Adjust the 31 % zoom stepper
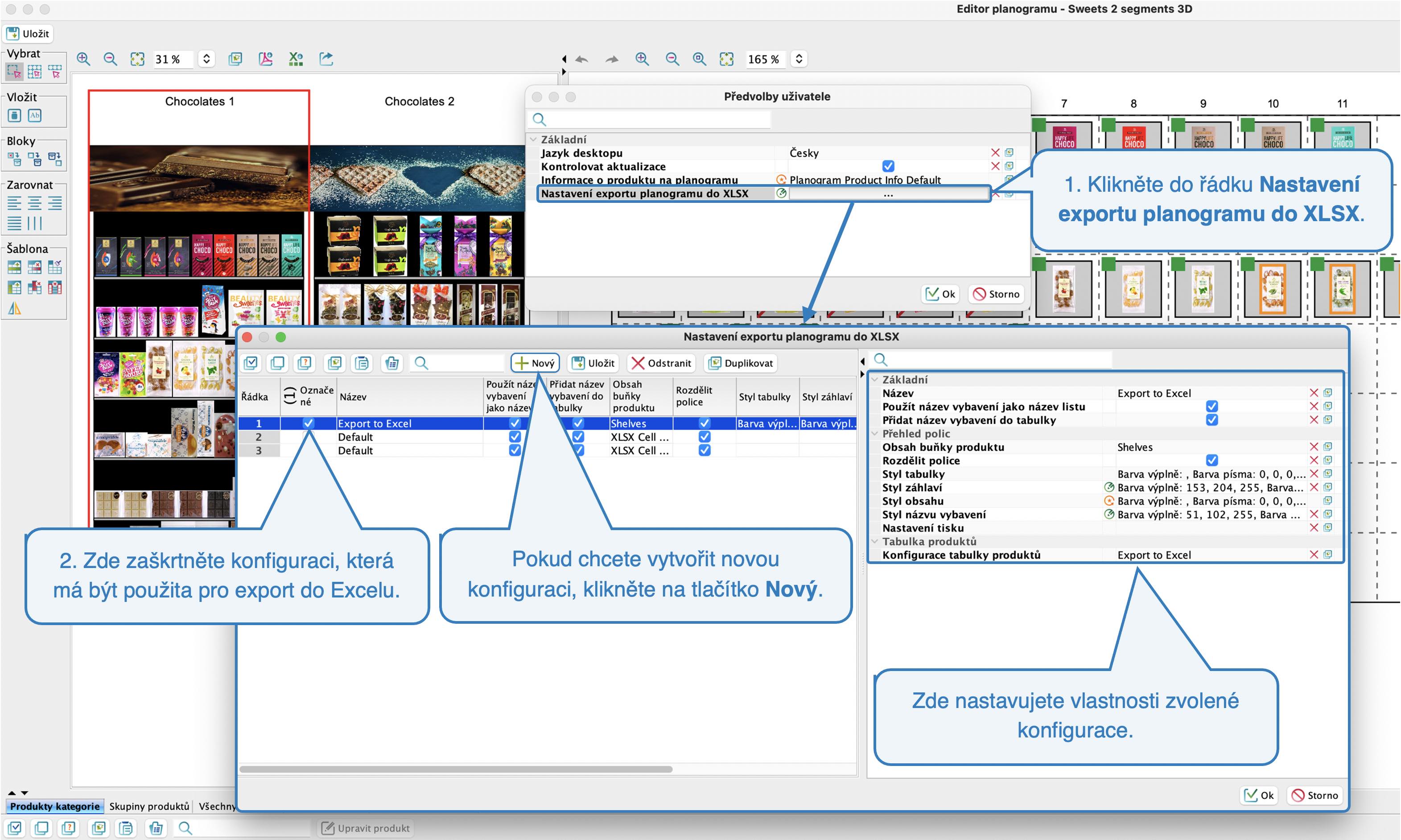 (206, 59)
